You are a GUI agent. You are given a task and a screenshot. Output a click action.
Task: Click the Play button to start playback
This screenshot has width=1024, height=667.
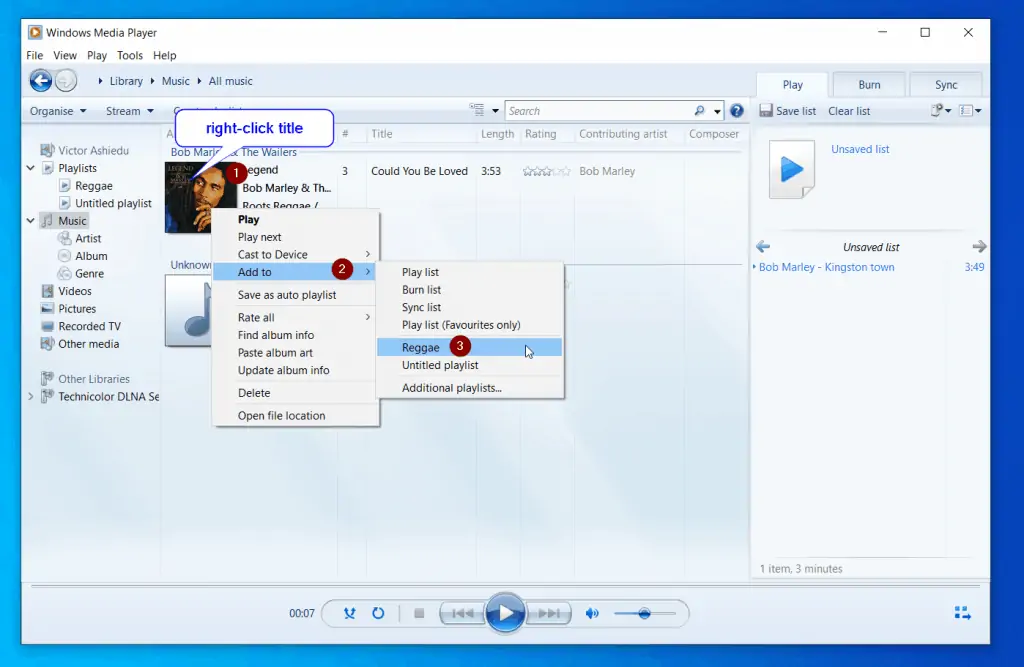505,613
